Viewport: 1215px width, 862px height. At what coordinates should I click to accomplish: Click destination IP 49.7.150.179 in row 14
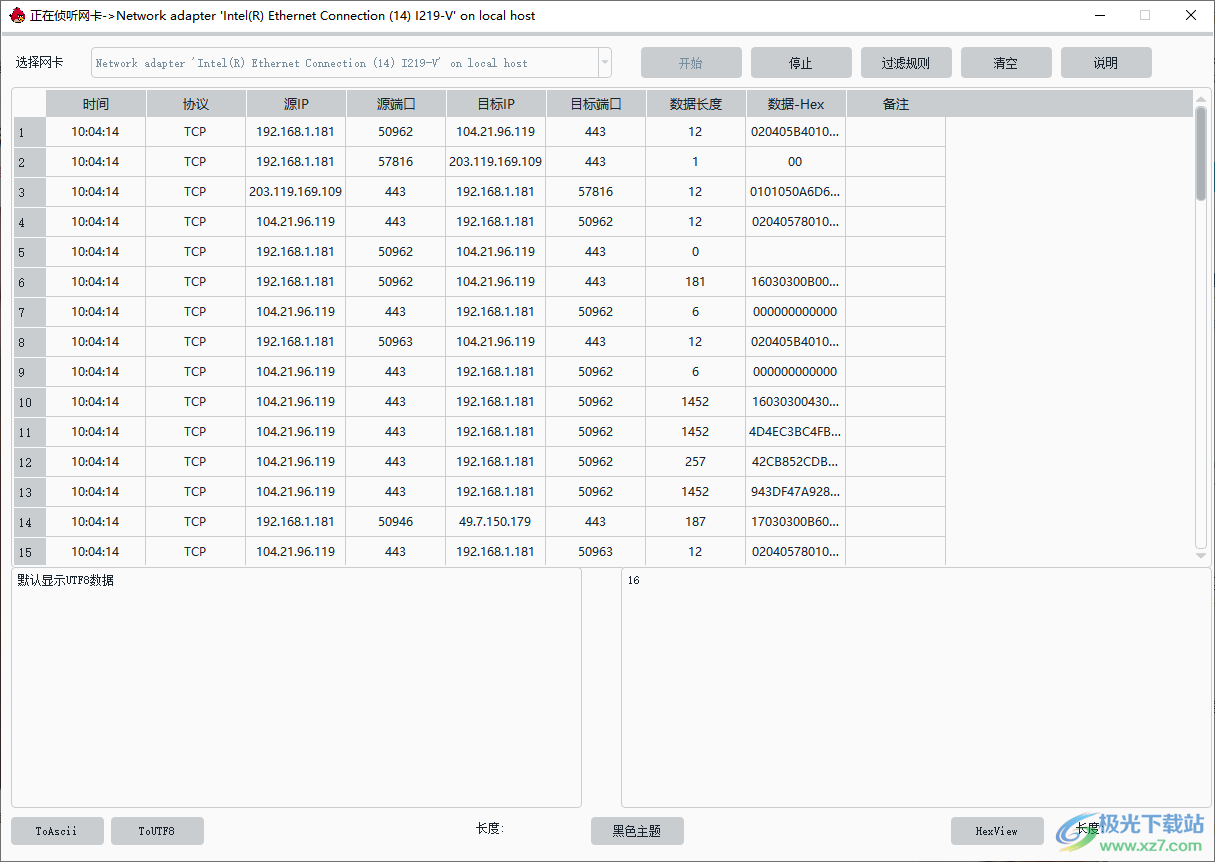point(496,522)
